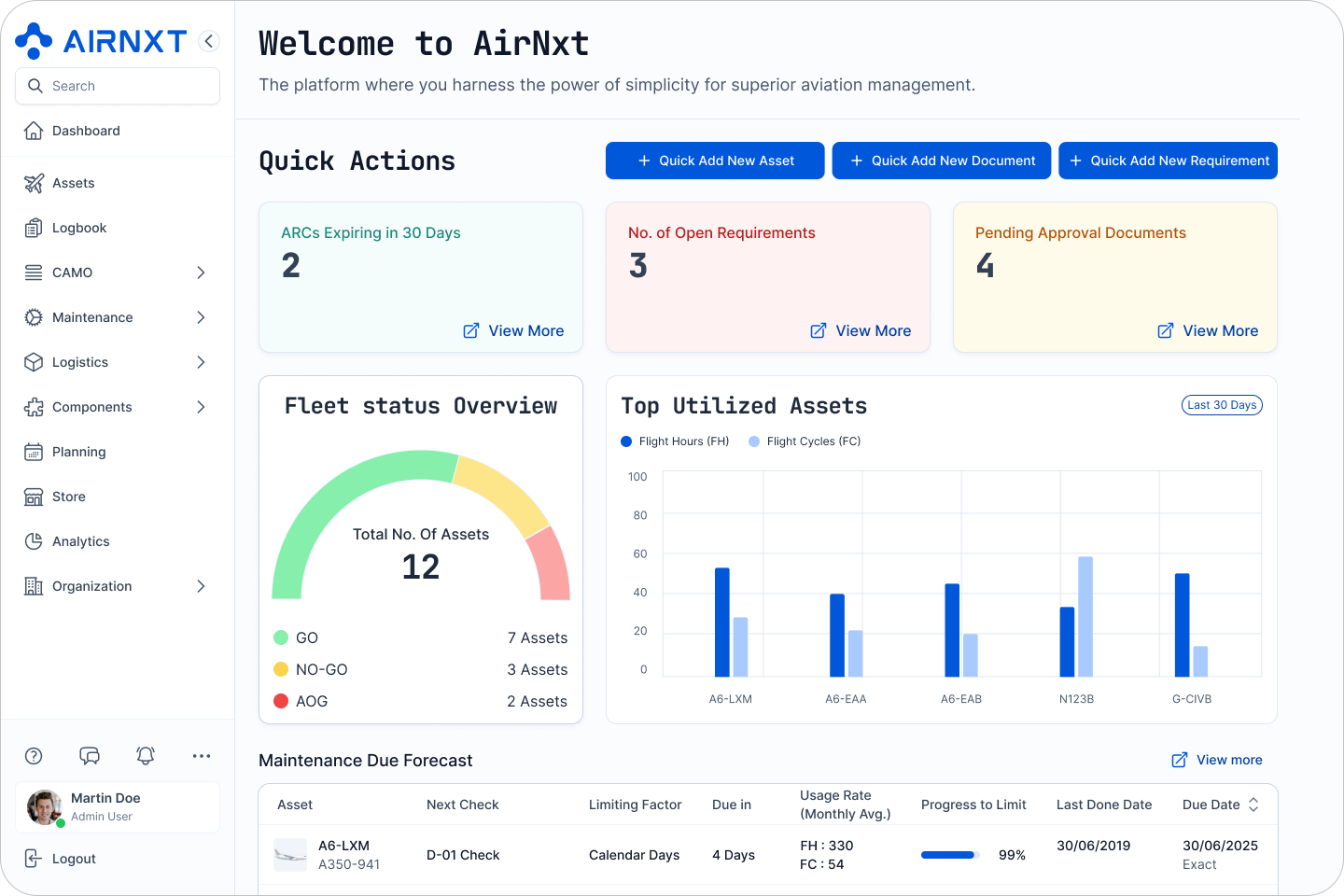Open the notifications bell
The width and height of the screenshot is (1344, 896).
point(146,756)
